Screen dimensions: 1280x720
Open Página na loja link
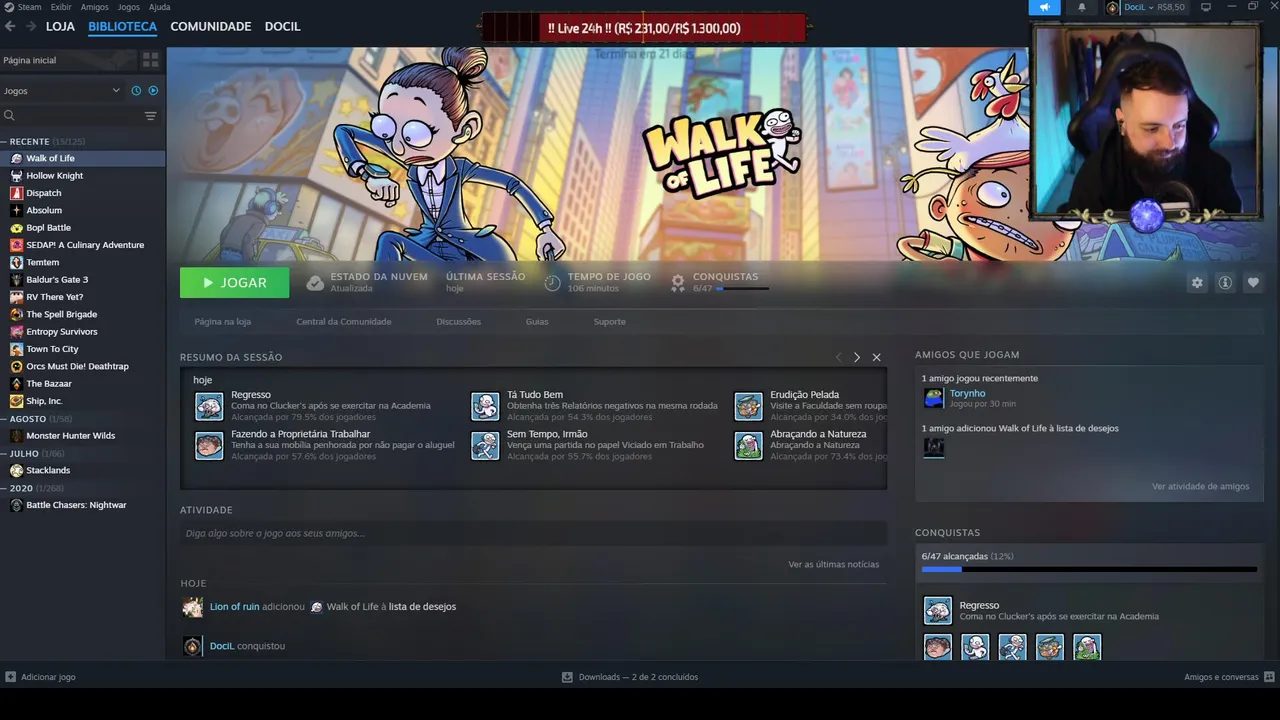click(222, 322)
